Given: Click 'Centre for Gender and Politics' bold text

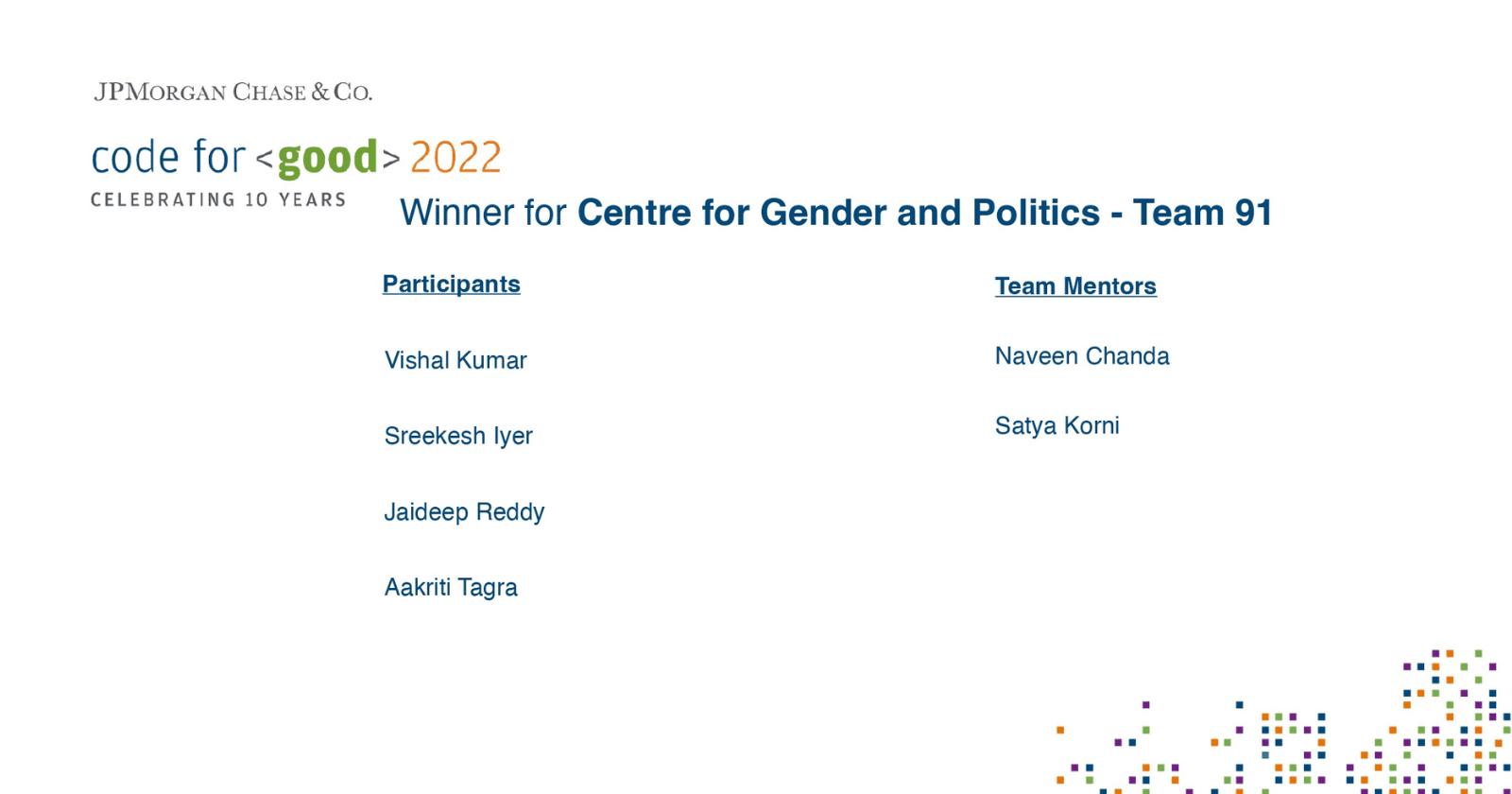Looking at the screenshot, I should coord(838,213).
